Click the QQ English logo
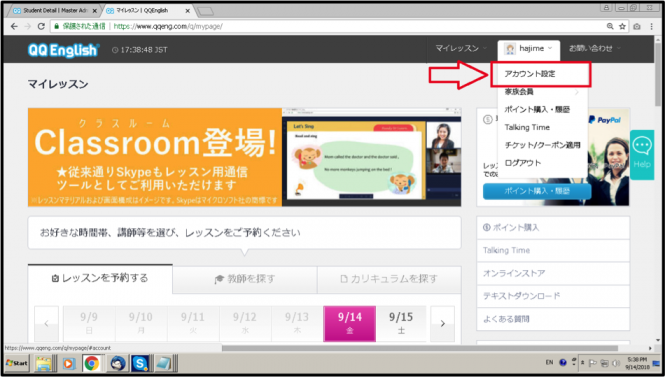 (63, 50)
